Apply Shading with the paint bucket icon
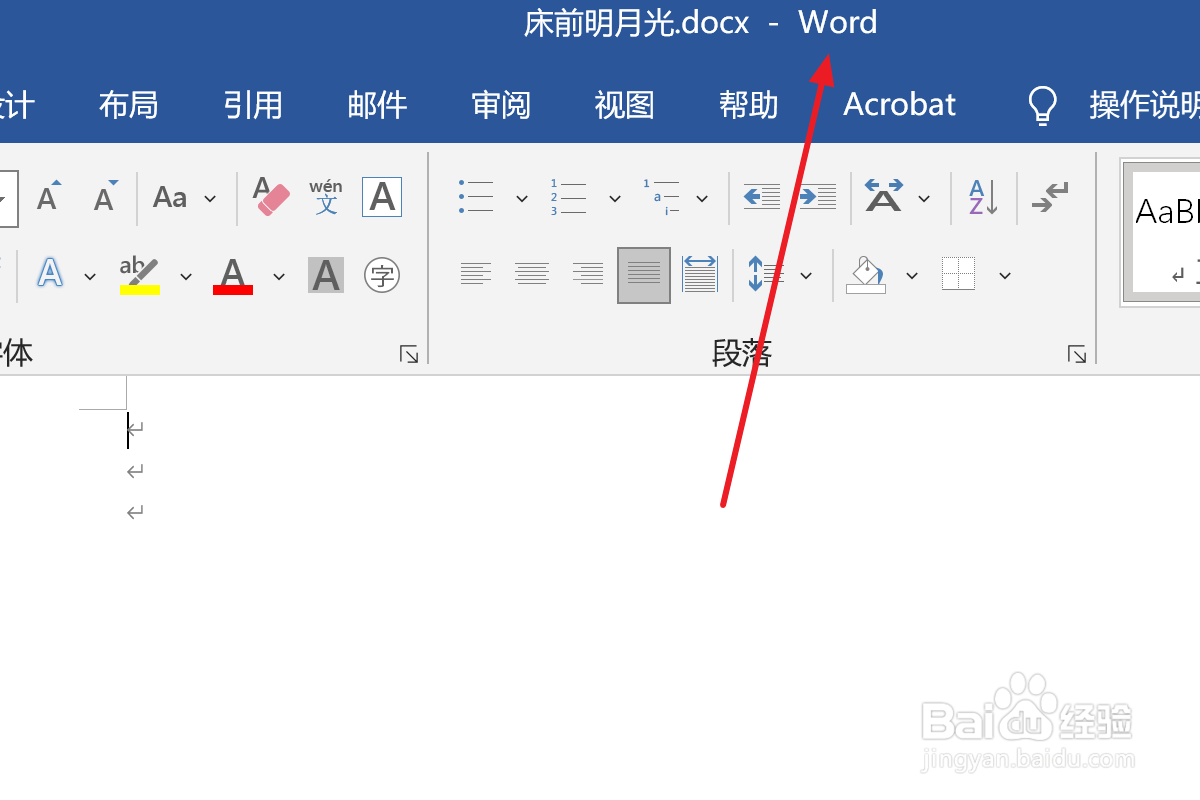1200x800 pixels. point(866,275)
